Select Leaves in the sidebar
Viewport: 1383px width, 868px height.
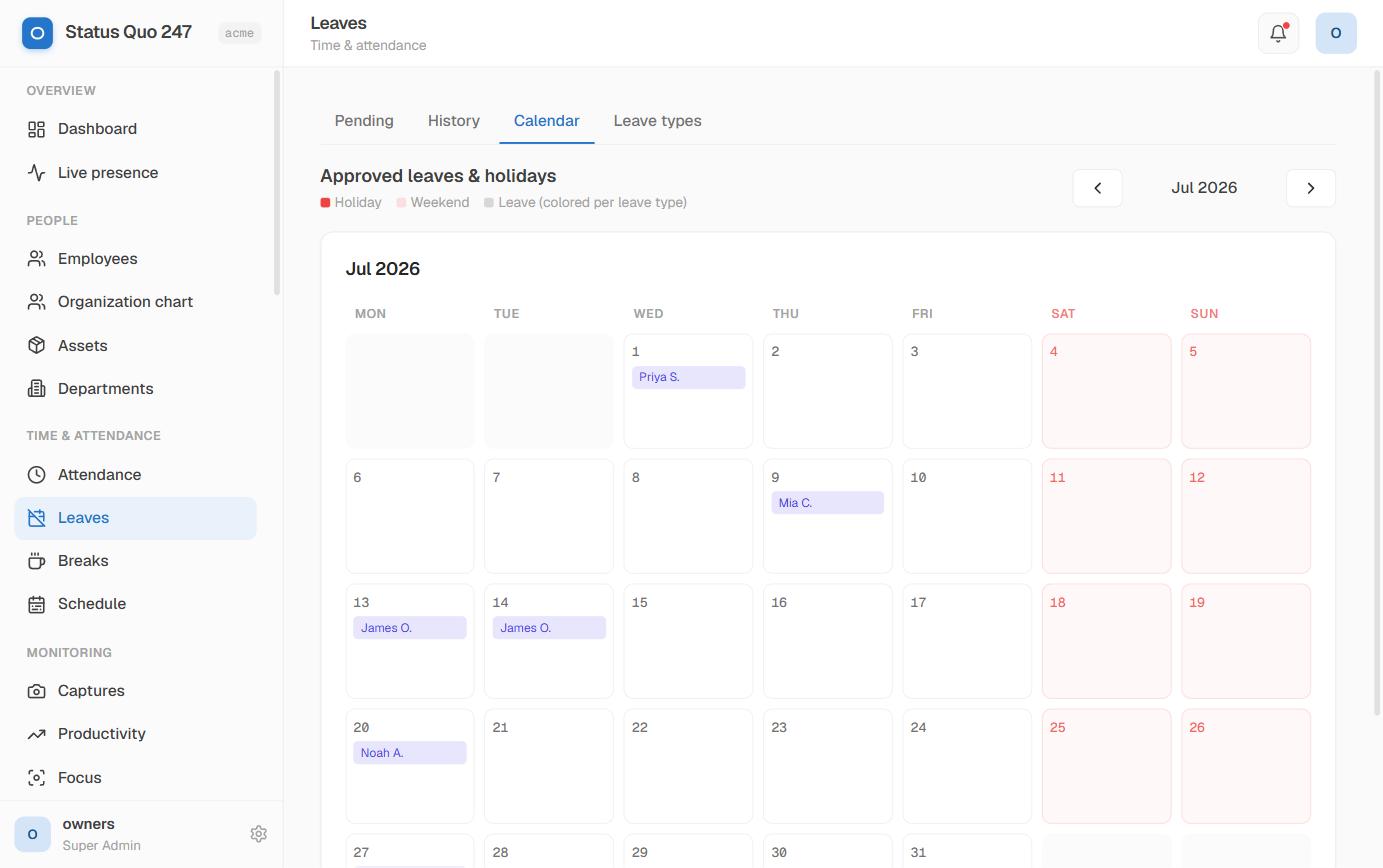(136, 518)
